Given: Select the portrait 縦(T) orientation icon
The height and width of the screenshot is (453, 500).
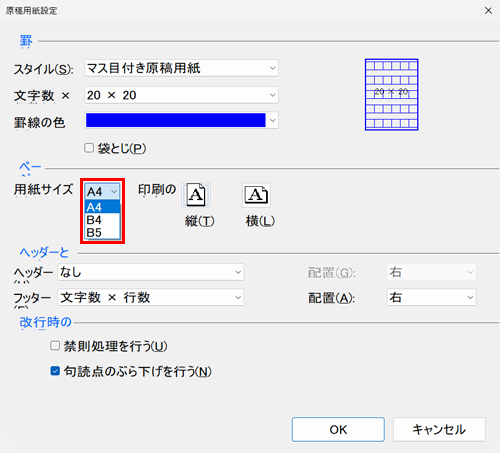Looking at the screenshot, I should click(x=196, y=195).
